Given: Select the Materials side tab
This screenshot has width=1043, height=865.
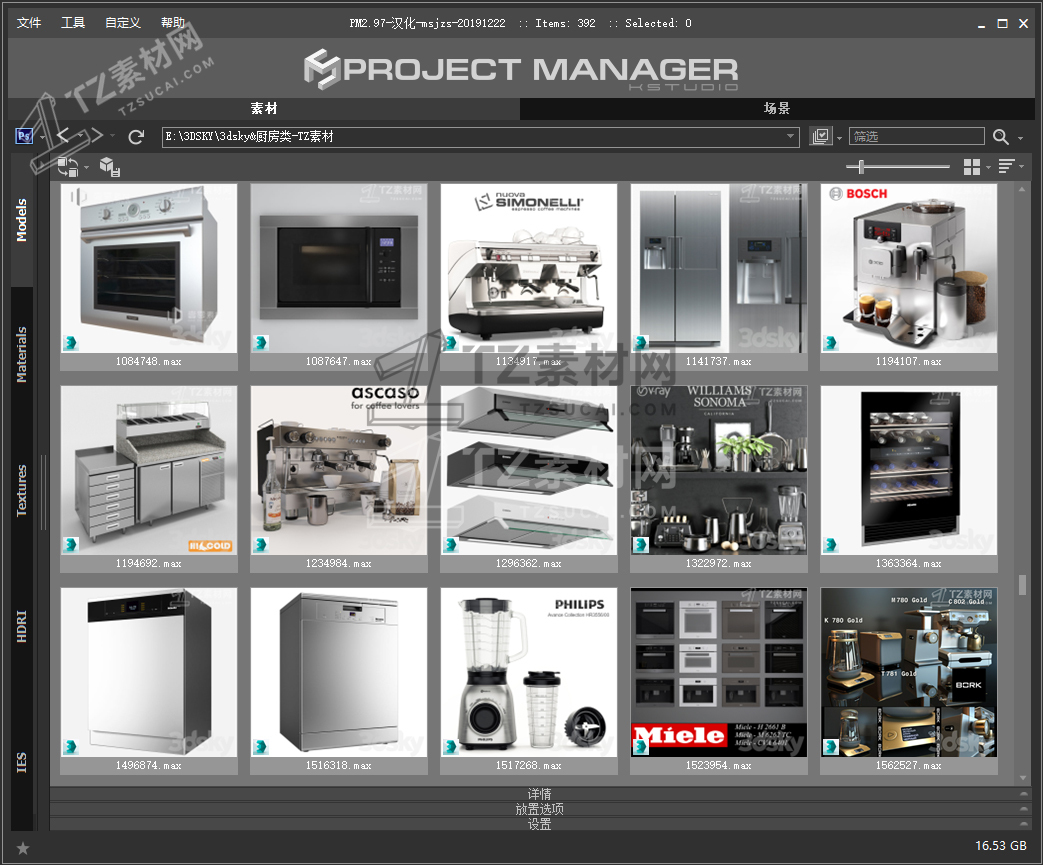Looking at the screenshot, I should click(x=22, y=354).
